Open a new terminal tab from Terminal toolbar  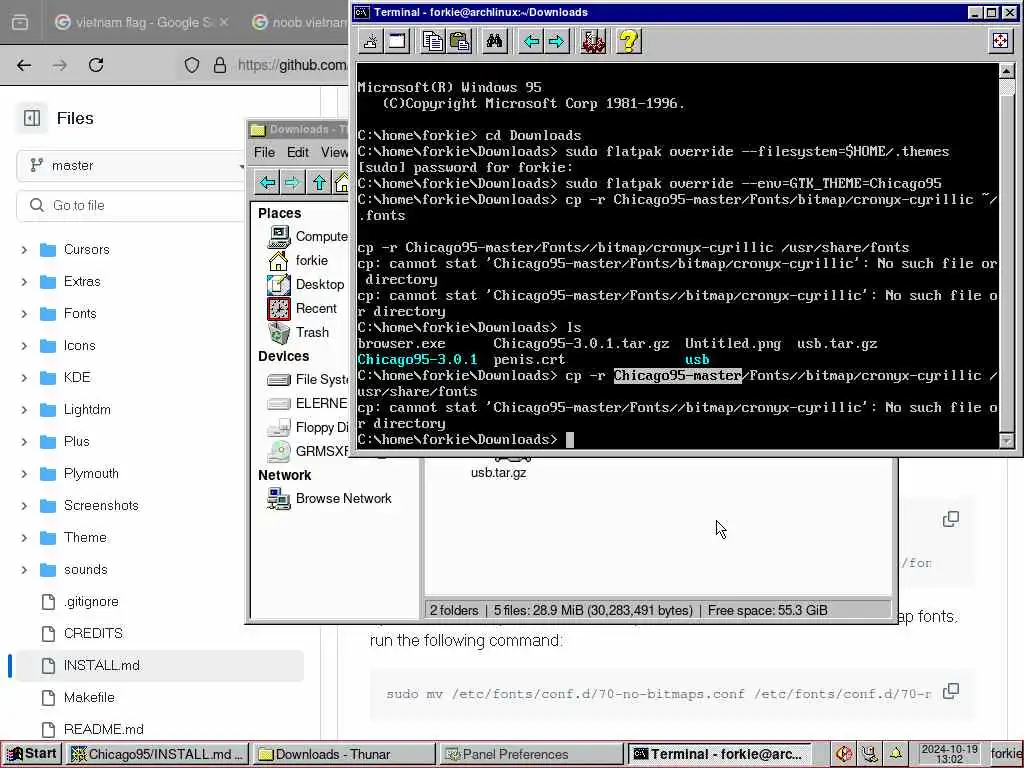(x=370, y=42)
